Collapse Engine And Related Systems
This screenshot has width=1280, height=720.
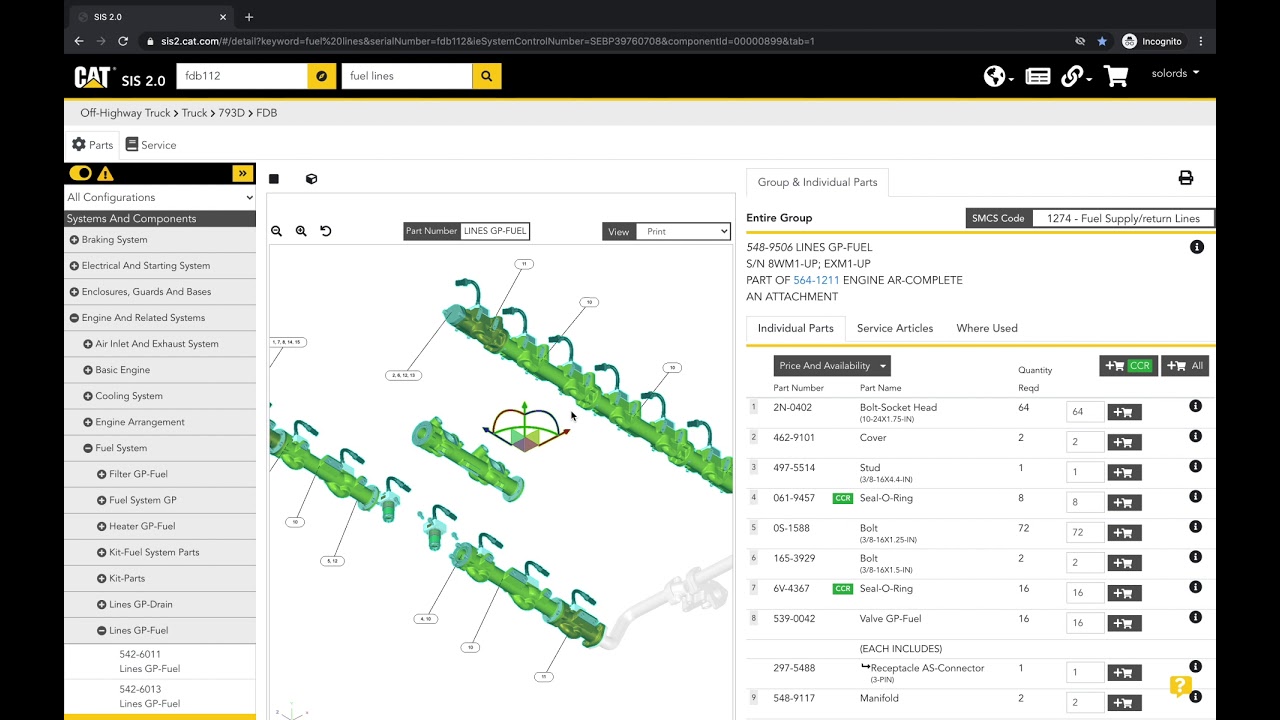pyautogui.click(x=74, y=318)
